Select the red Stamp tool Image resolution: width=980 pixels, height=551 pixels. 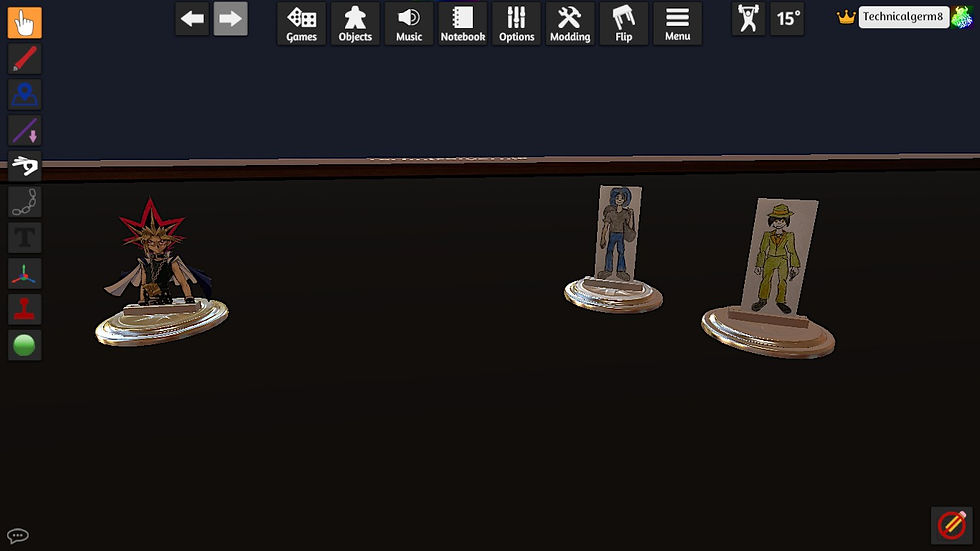point(24,309)
